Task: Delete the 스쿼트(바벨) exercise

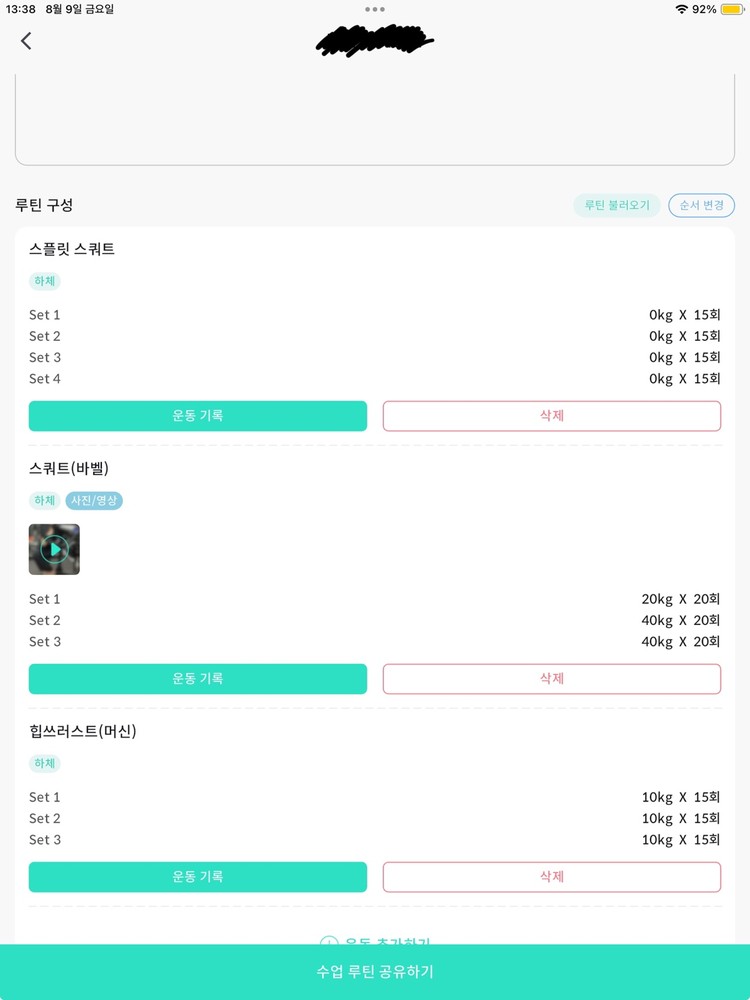Action: (552, 679)
